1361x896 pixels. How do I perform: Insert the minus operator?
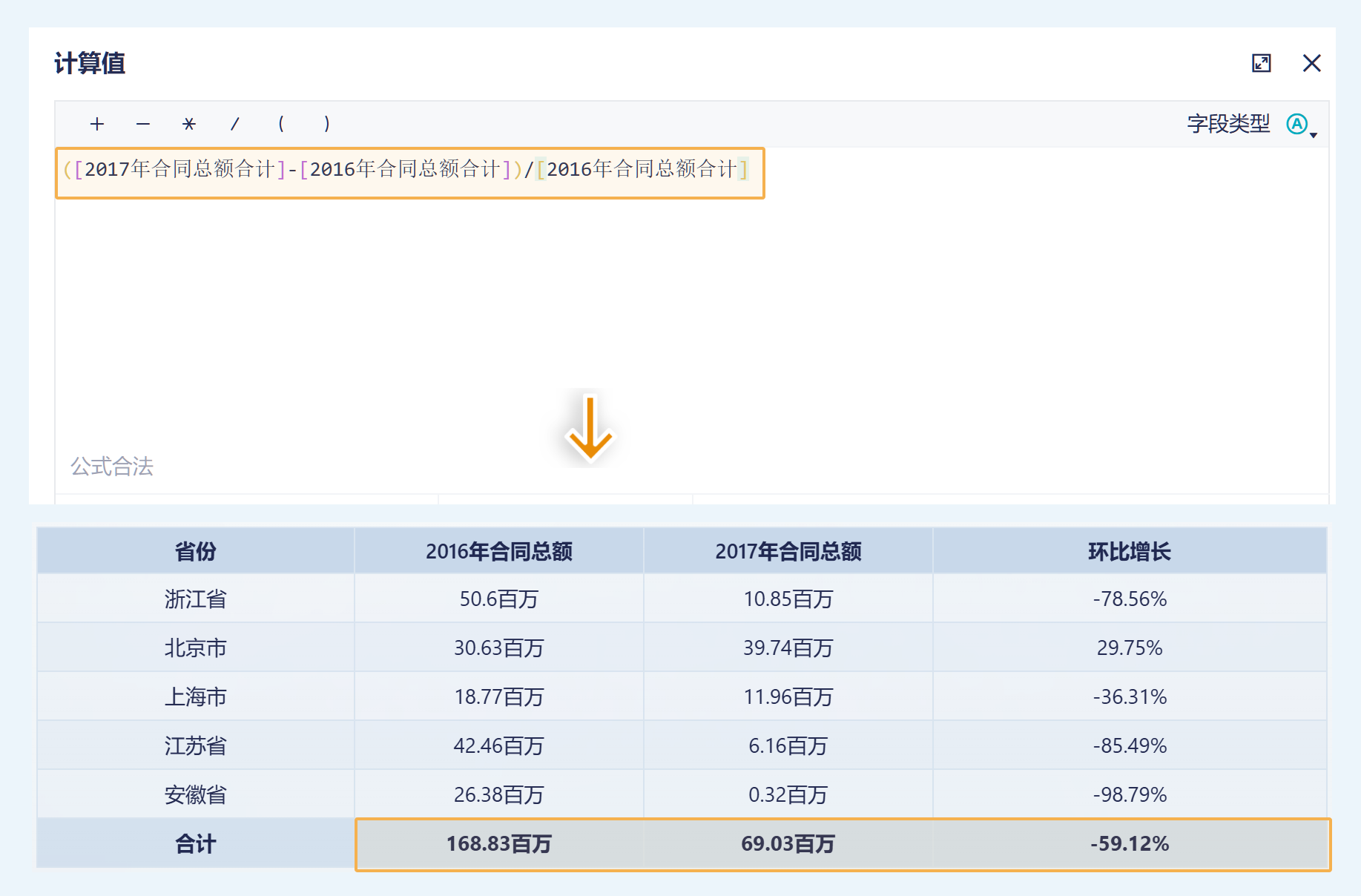pyautogui.click(x=143, y=124)
